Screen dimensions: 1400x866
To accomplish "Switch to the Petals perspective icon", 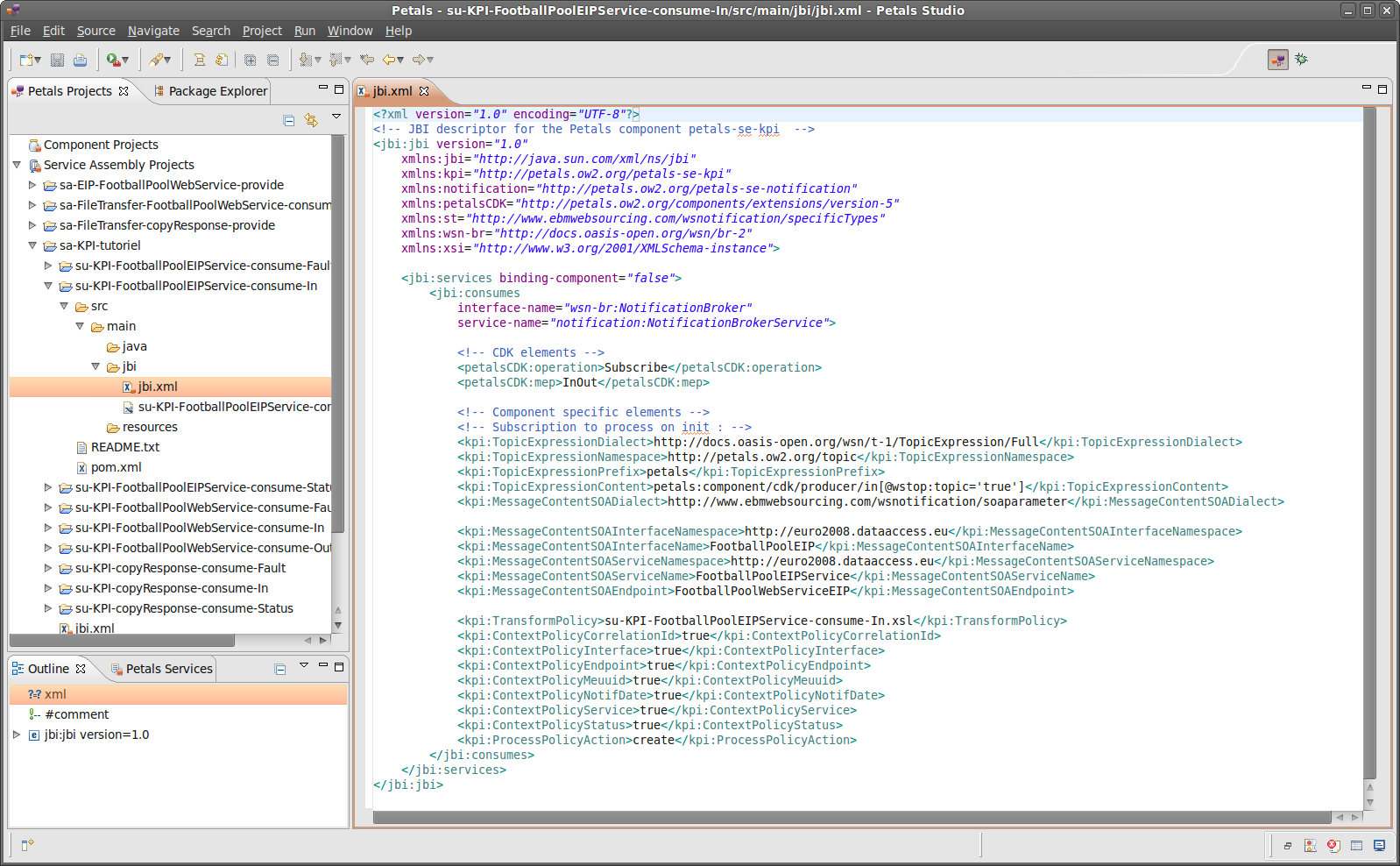I will click(1278, 60).
